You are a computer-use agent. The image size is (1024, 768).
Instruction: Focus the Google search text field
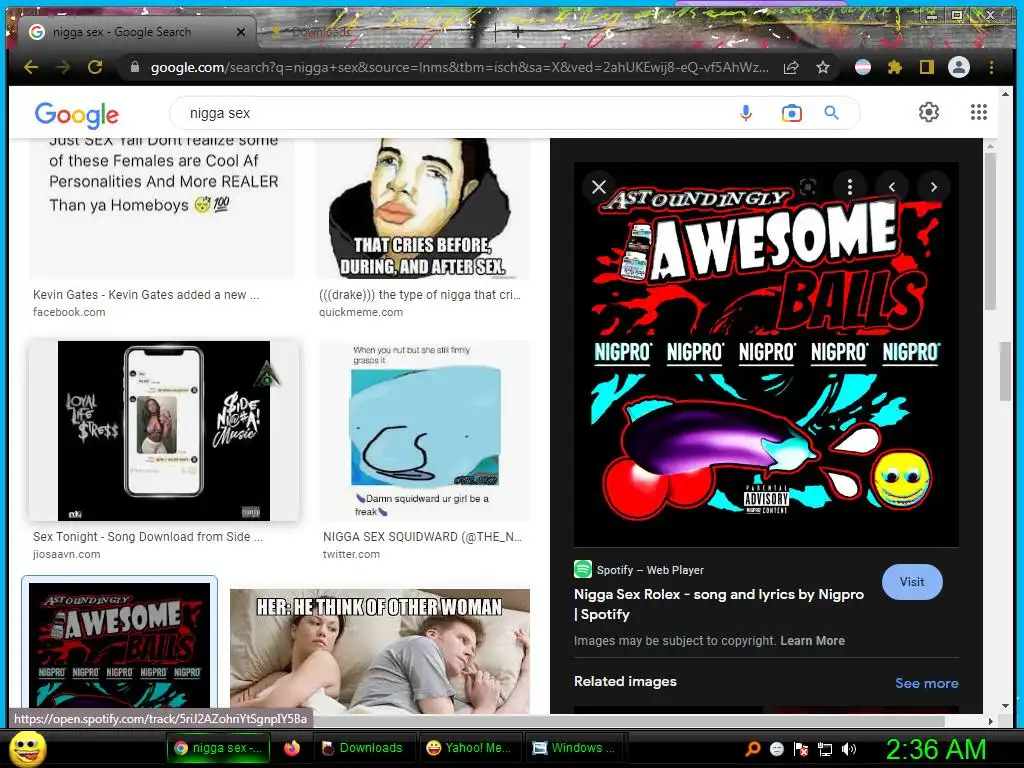tap(457, 113)
